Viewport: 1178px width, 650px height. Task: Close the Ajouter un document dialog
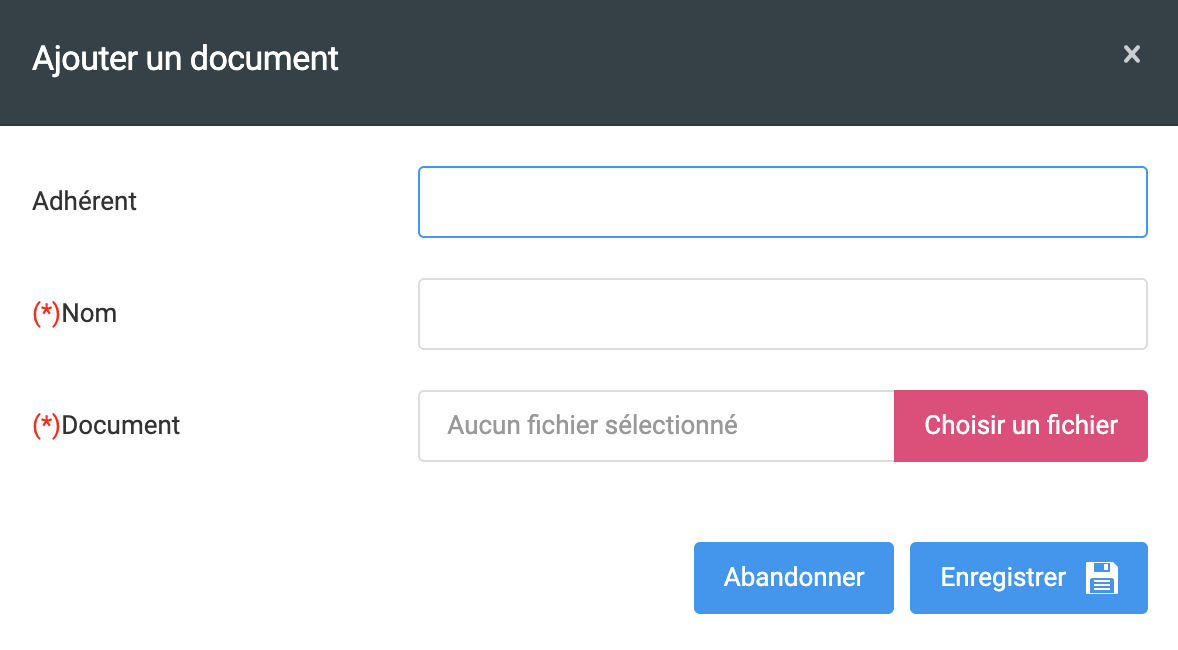pyautogui.click(x=1131, y=55)
